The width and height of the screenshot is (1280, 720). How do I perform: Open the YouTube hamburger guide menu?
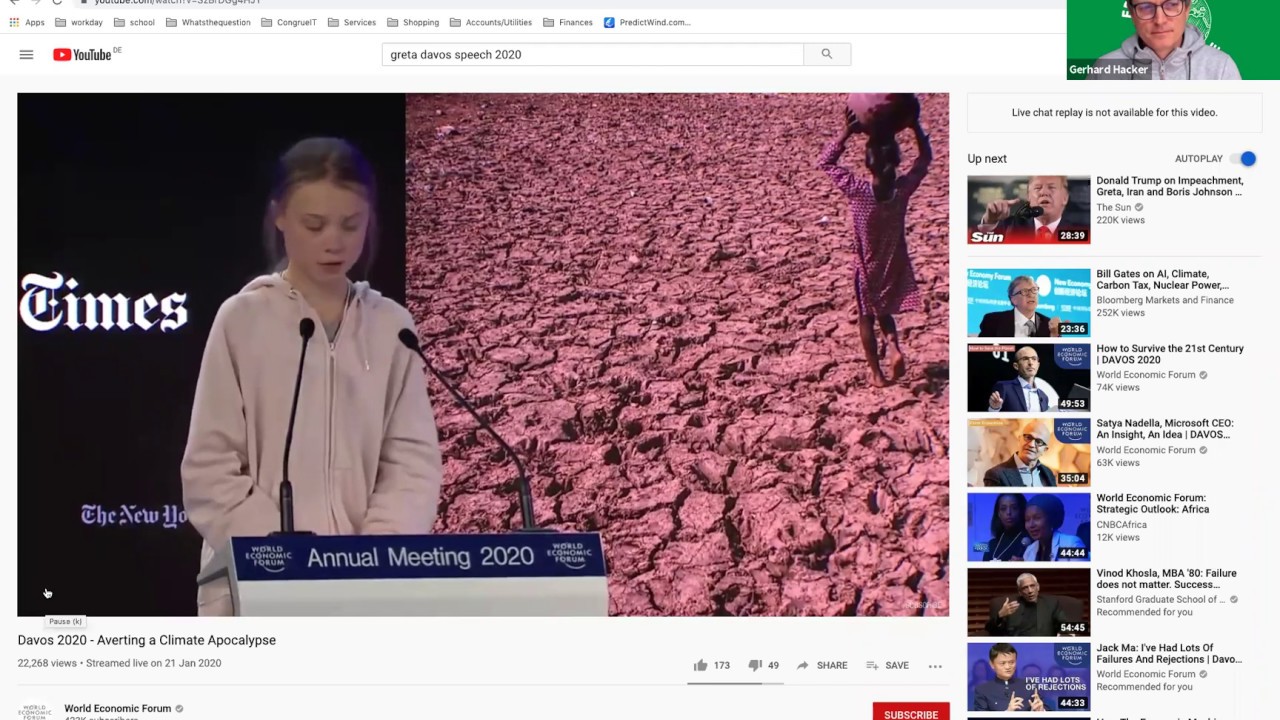(x=26, y=55)
